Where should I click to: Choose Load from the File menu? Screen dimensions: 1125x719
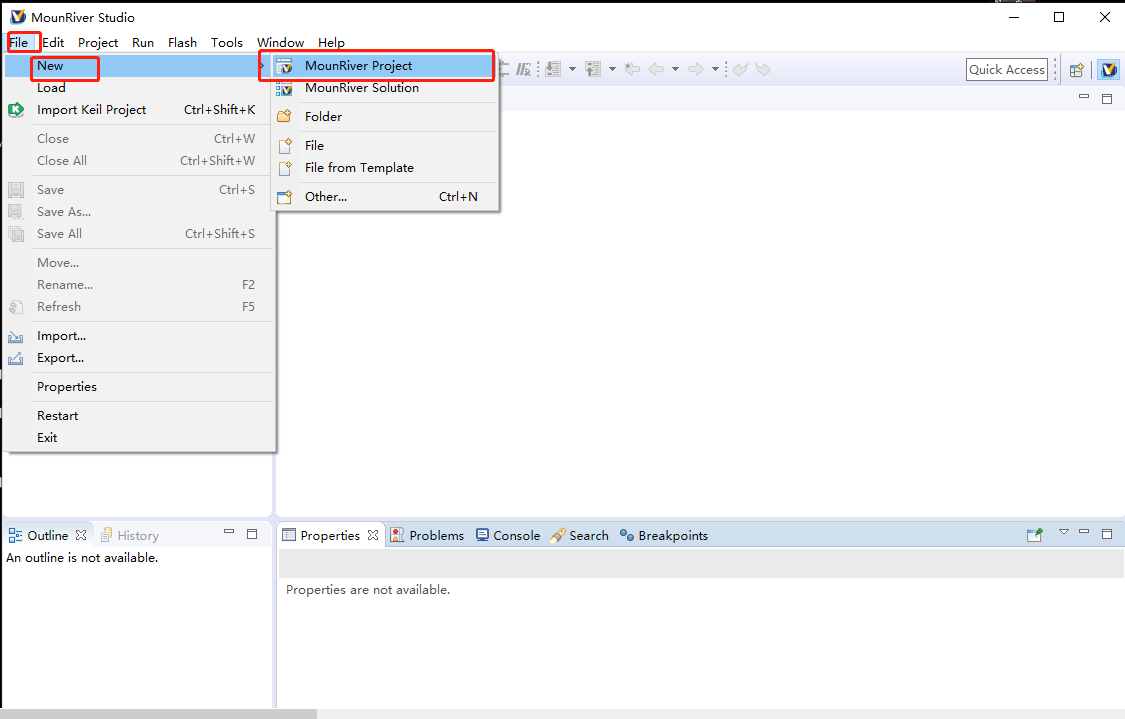[x=139, y=88]
